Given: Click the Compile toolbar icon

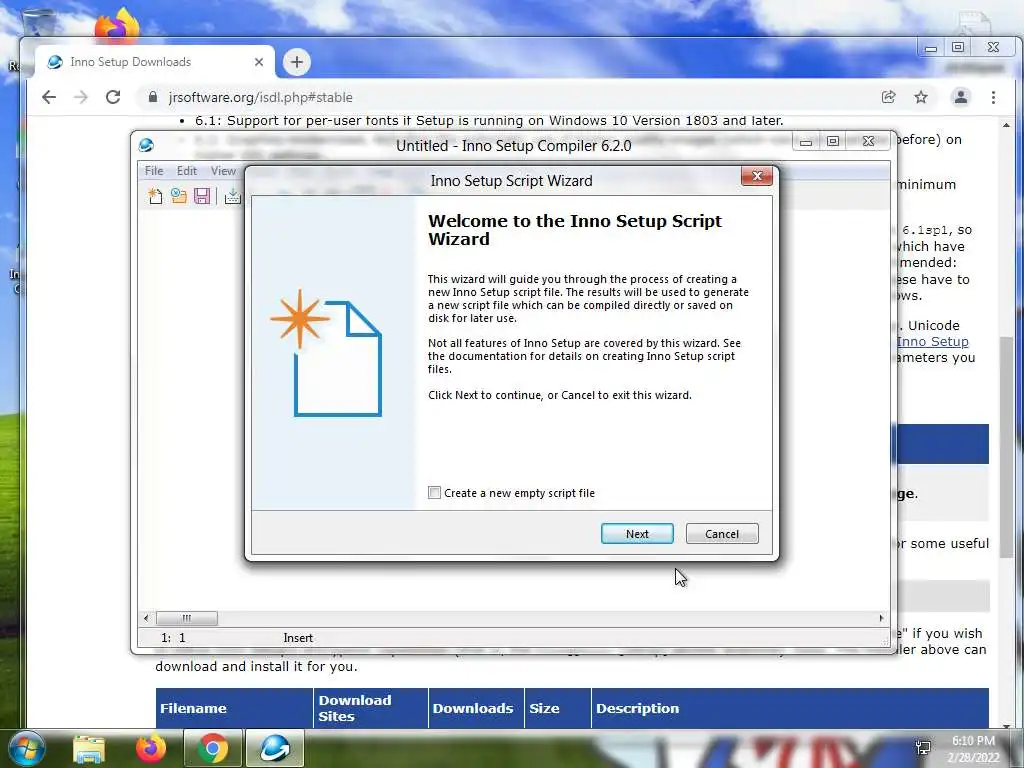Looking at the screenshot, I should coord(232,196).
